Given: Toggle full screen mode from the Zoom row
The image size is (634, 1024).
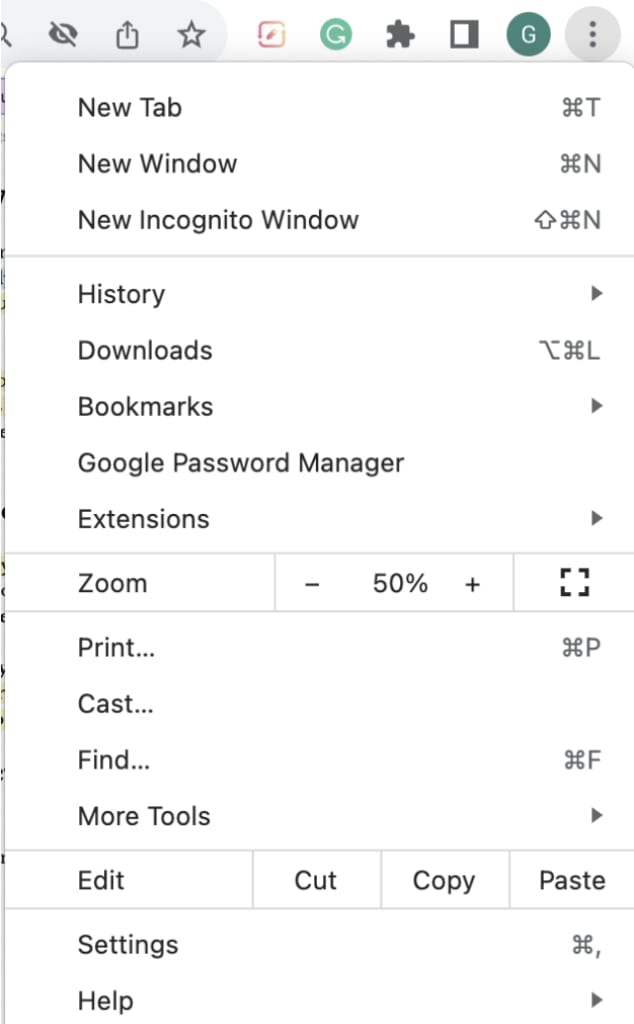Looking at the screenshot, I should (x=573, y=582).
